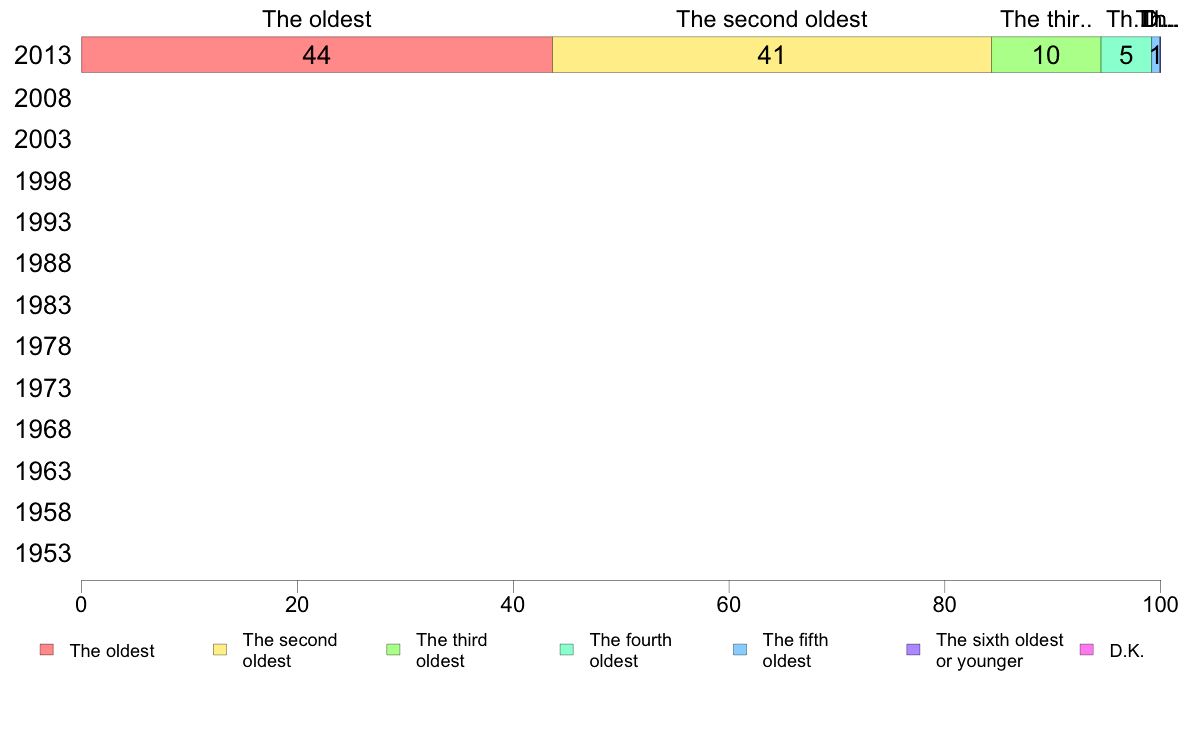Click the teal 'The fourth oldest' legend swatch
1188x736 pixels.
click(x=567, y=650)
